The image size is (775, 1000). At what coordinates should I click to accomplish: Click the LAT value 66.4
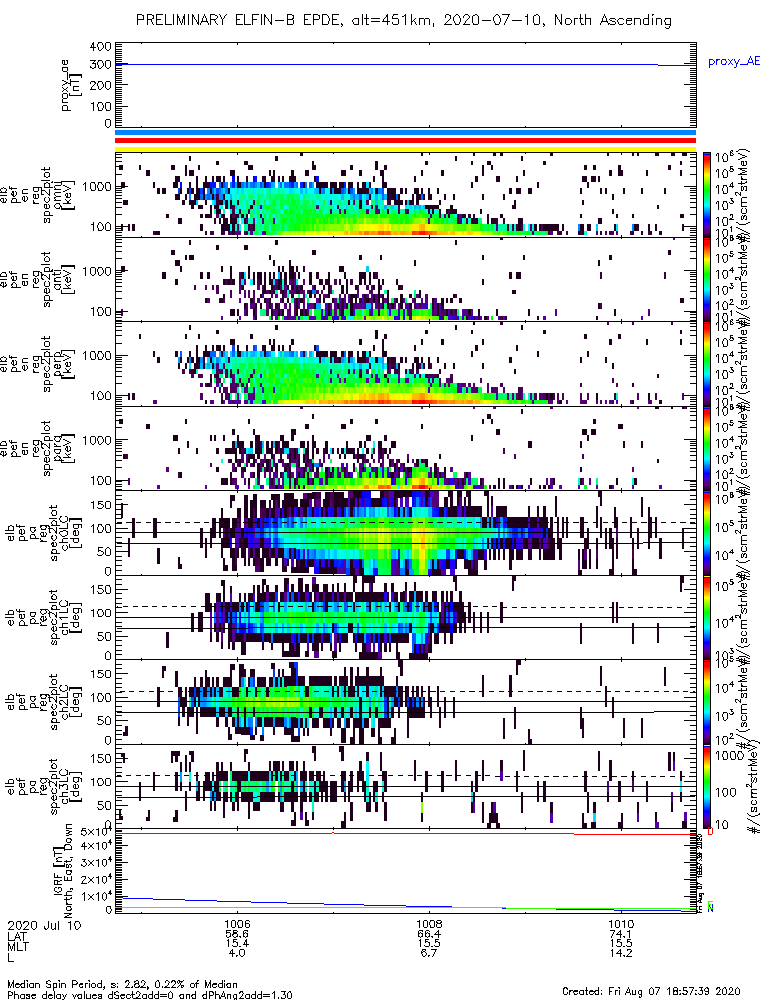429,934
